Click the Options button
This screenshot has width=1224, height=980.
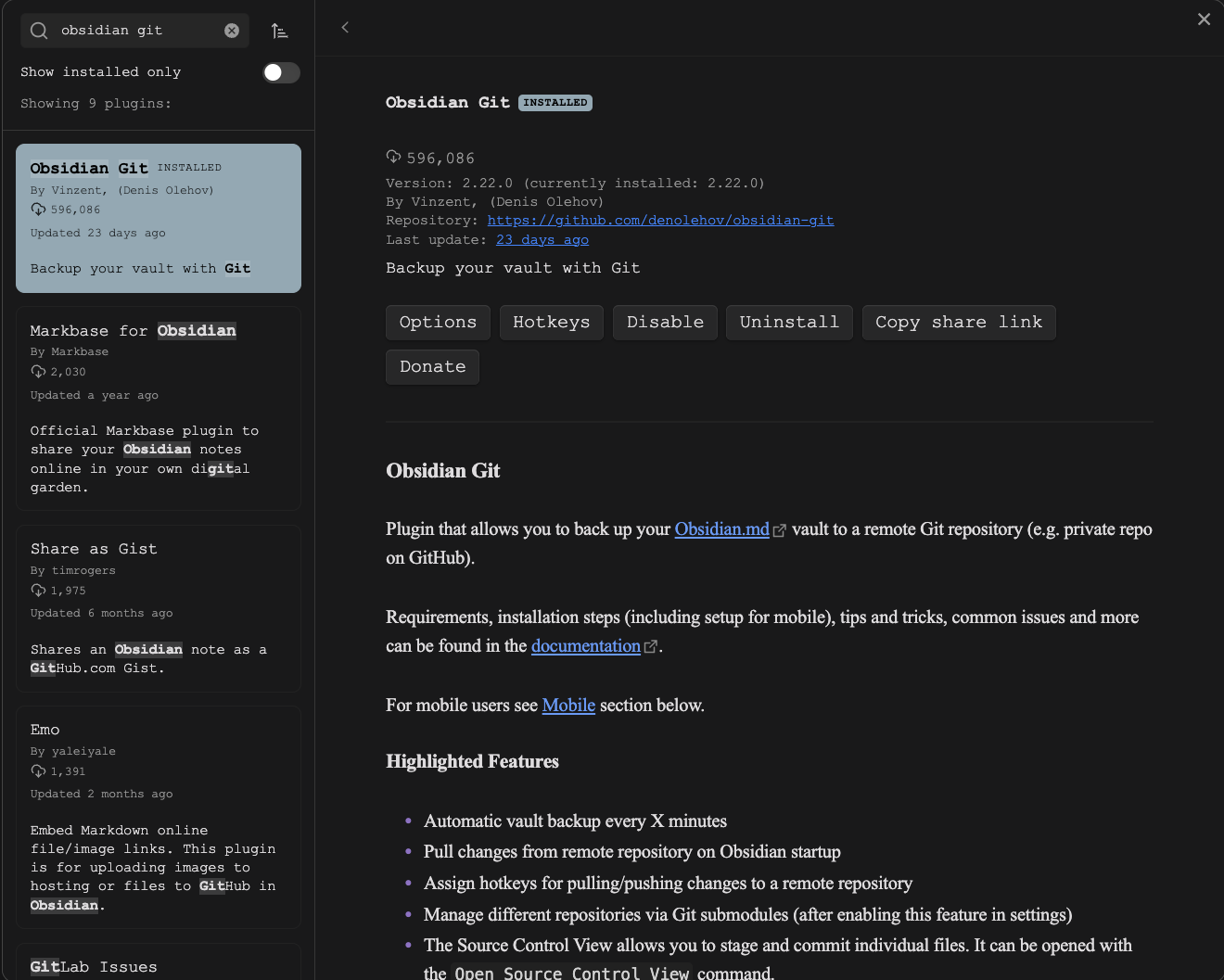pos(438,323)
